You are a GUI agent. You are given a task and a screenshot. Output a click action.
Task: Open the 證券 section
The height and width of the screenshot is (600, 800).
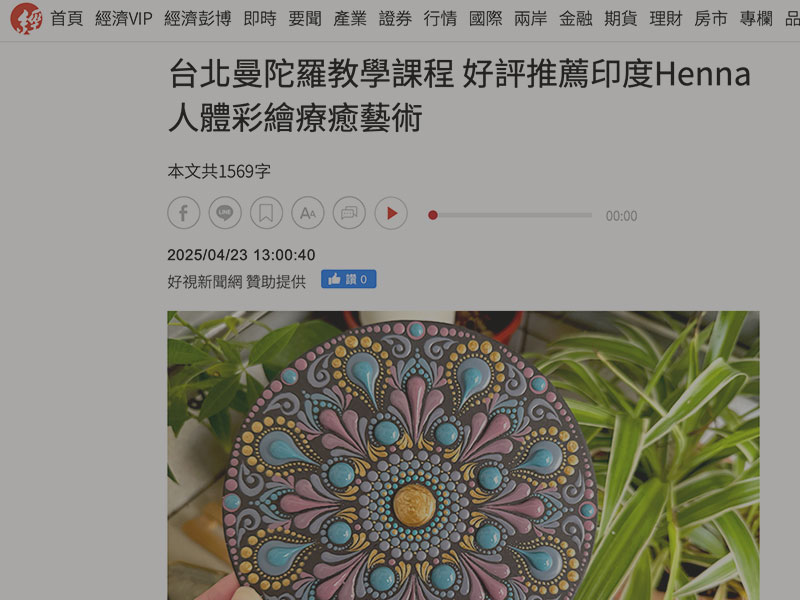click(395, 19)
